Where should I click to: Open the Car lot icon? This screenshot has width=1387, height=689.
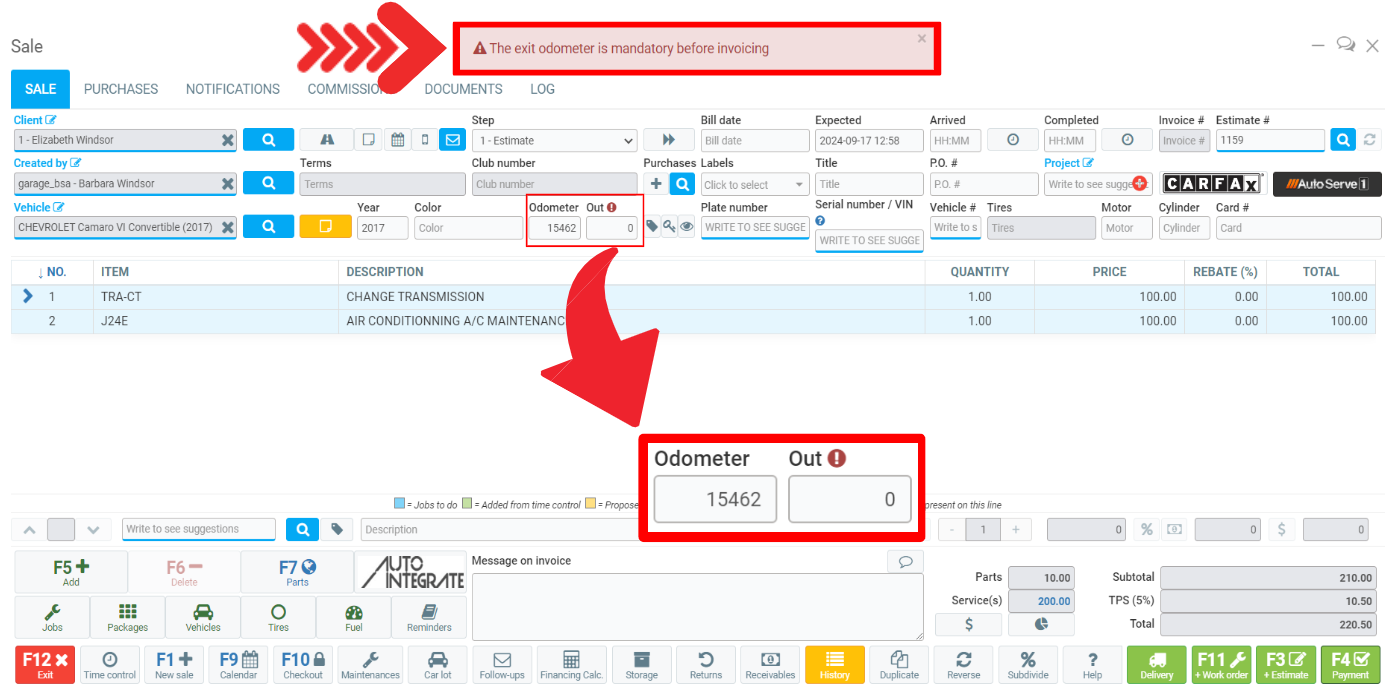(438, 665)
